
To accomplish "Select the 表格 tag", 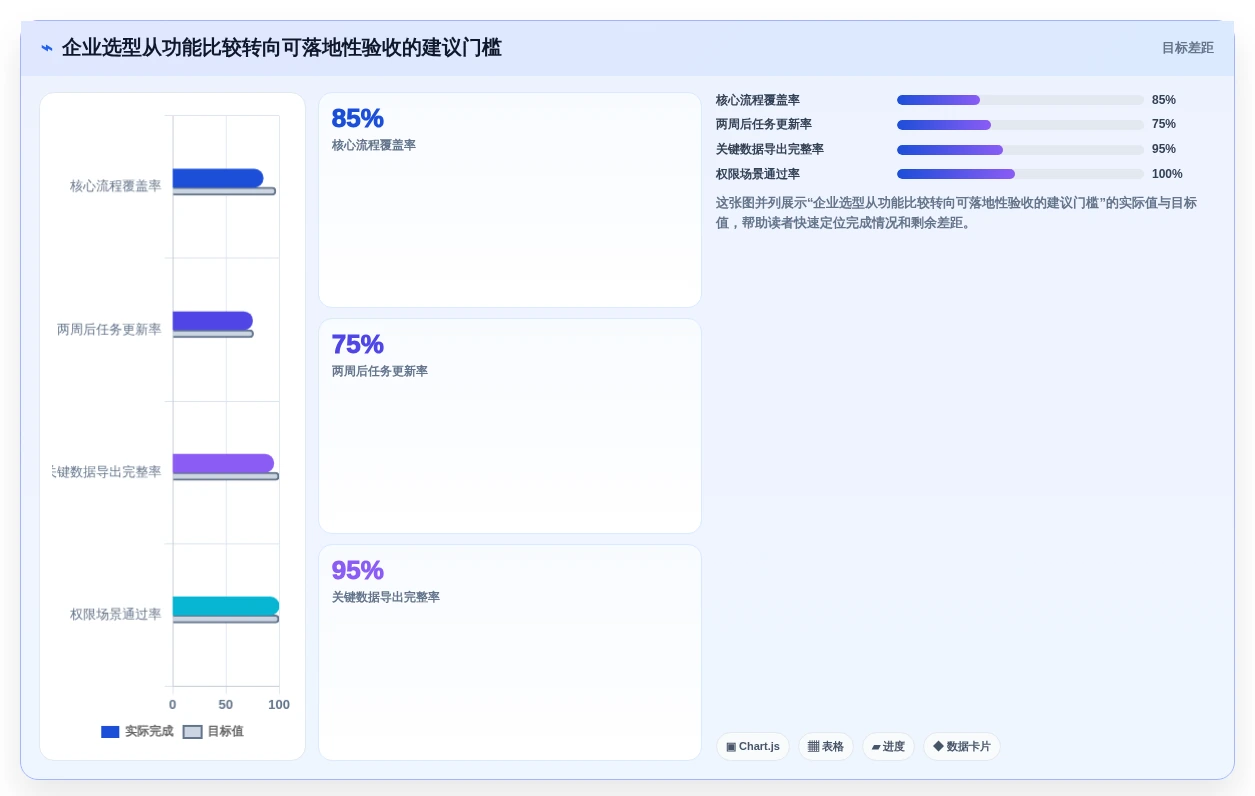I will click(x=826, y=747).
